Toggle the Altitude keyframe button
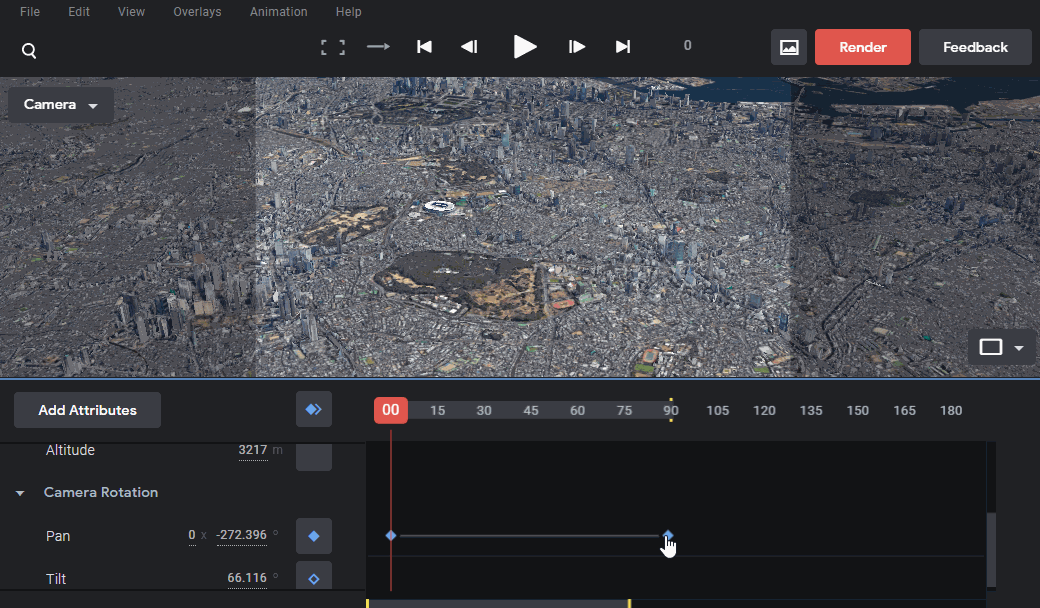 (314, 456)
